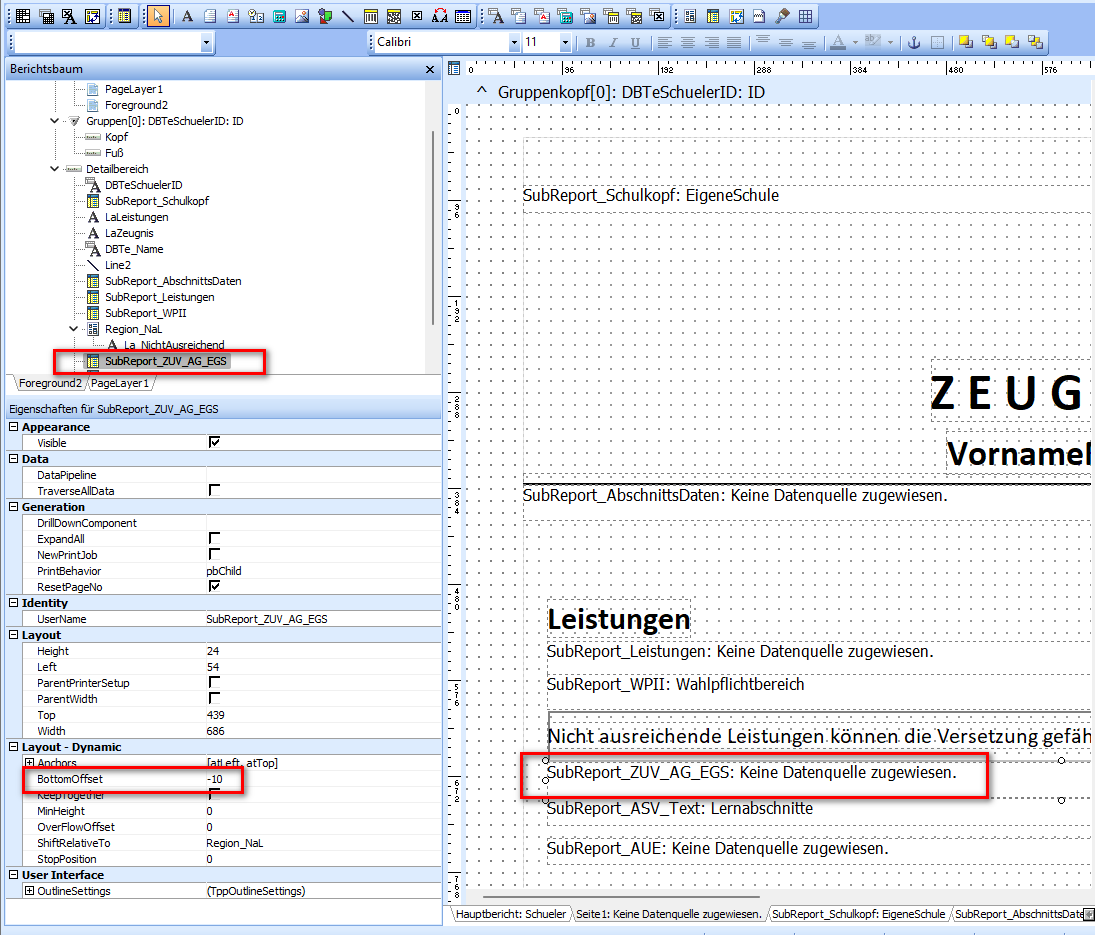Pick the DBCheckBox data-aware tool
1095x935 pixels.
(x=657, y=16)
